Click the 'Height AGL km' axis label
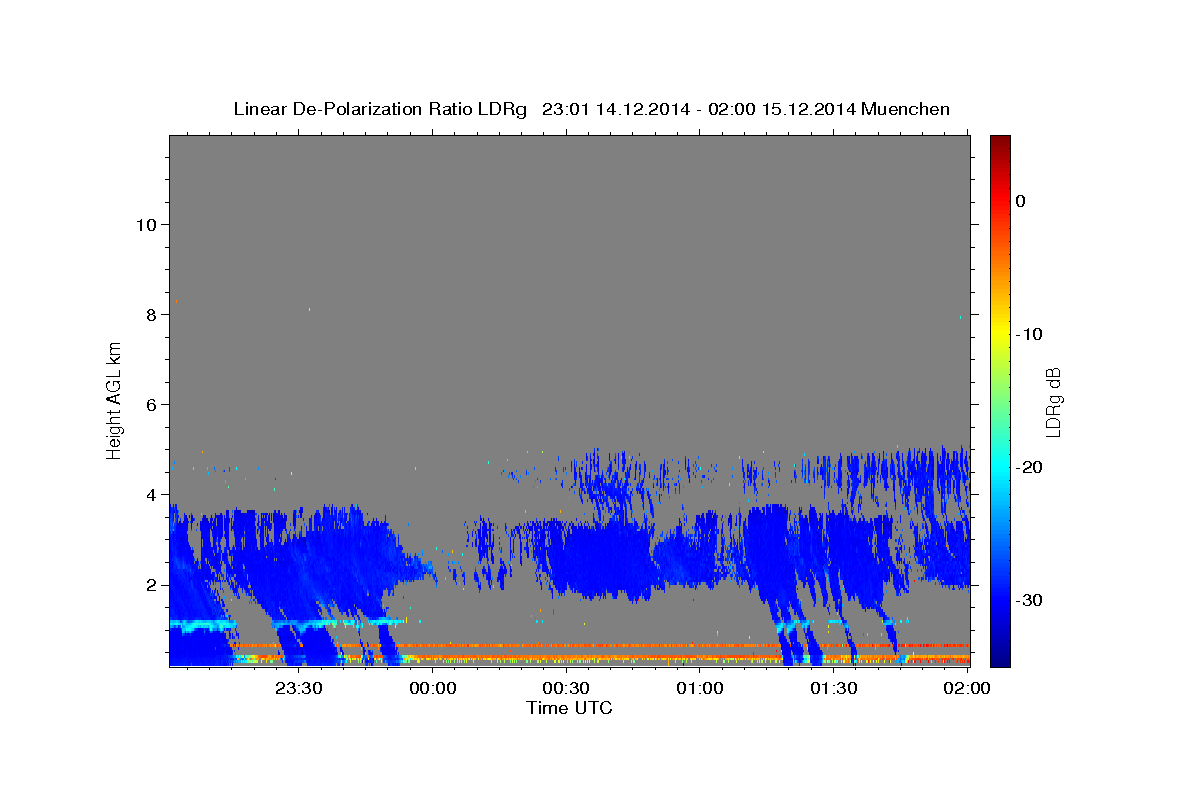Image resolution: width=1200 pixels, height=800 pixels. (x=115, y=400)
